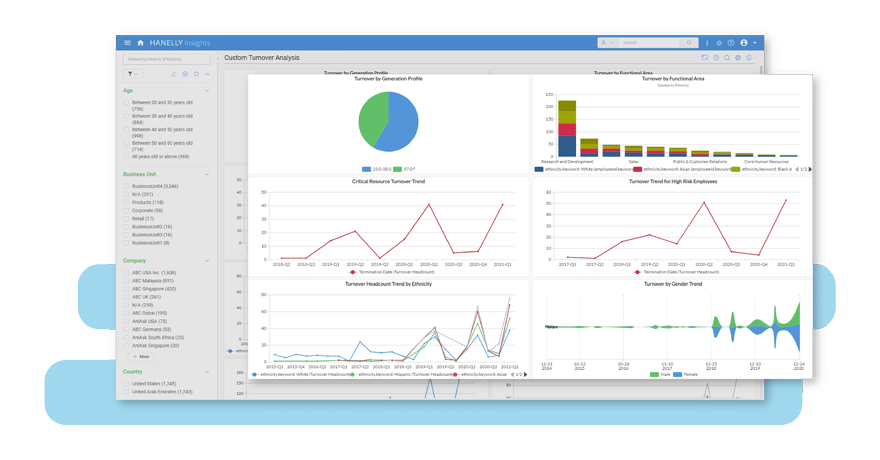
Task: Open dashboard settings gear icon below header
Action: point(738,58)
